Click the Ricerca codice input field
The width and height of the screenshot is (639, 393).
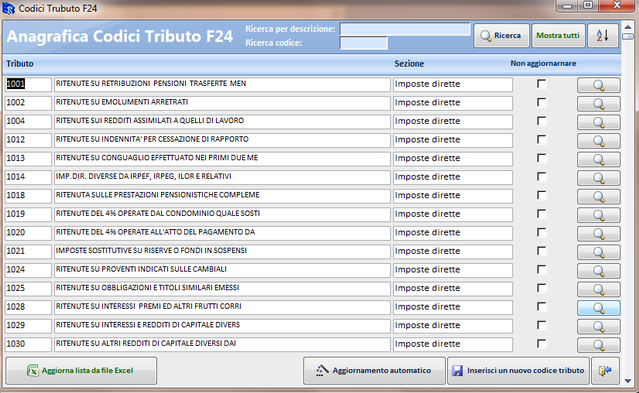pos(364,43)
